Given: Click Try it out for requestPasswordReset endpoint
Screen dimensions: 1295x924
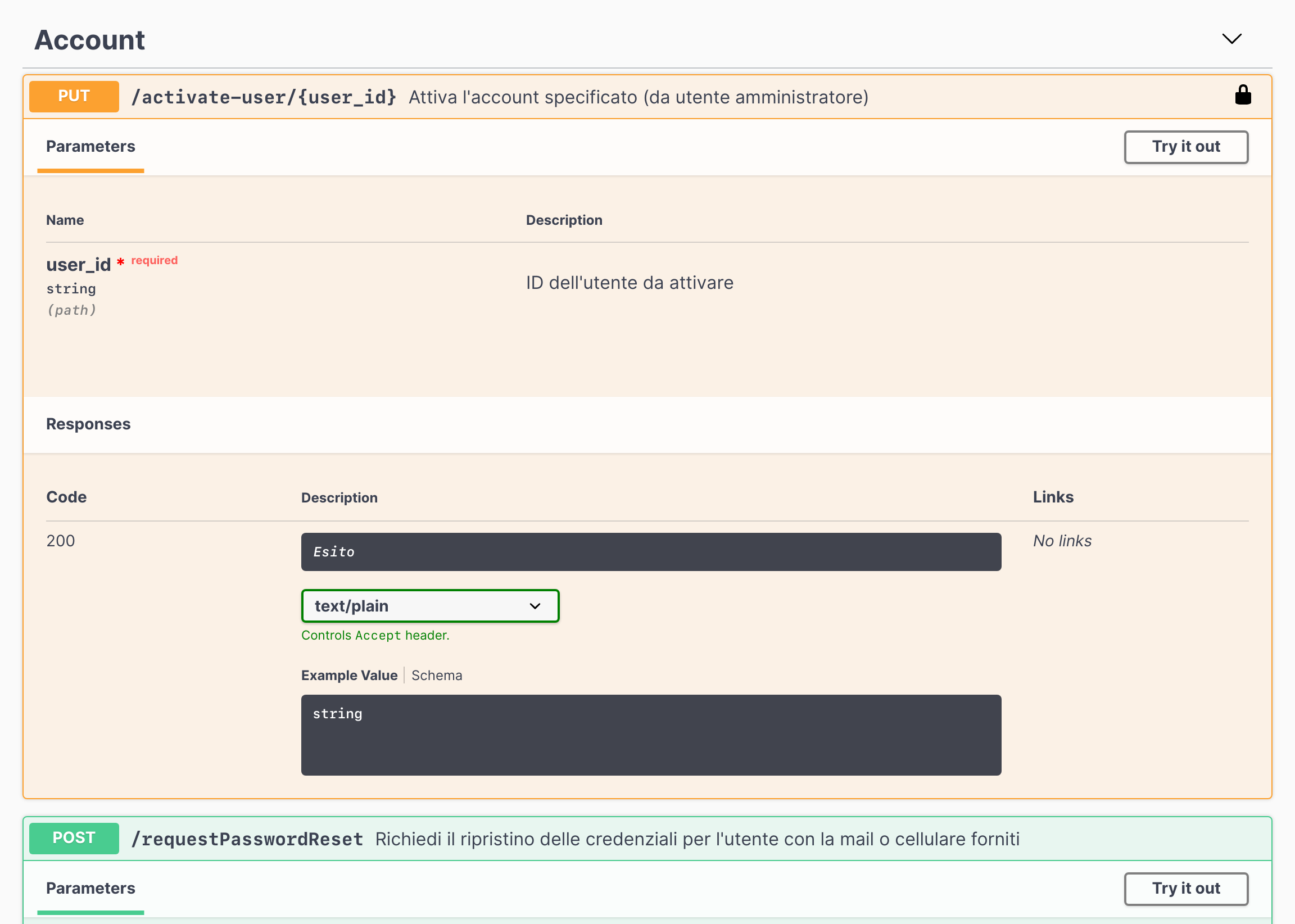Looking at the screenshot, I should pyautogui.click(x=1186, y=888).
